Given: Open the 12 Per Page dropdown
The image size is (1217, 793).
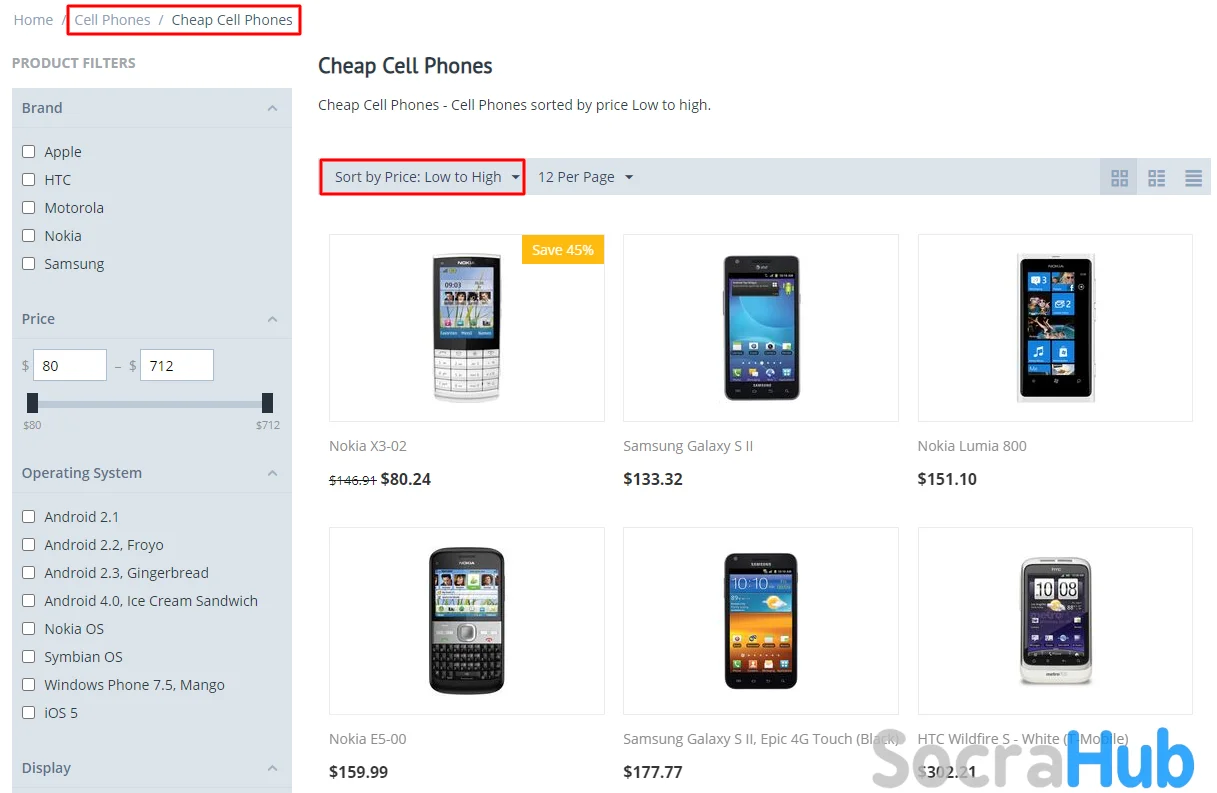Looking at the screenshot, I should click(x=585, y=177).
